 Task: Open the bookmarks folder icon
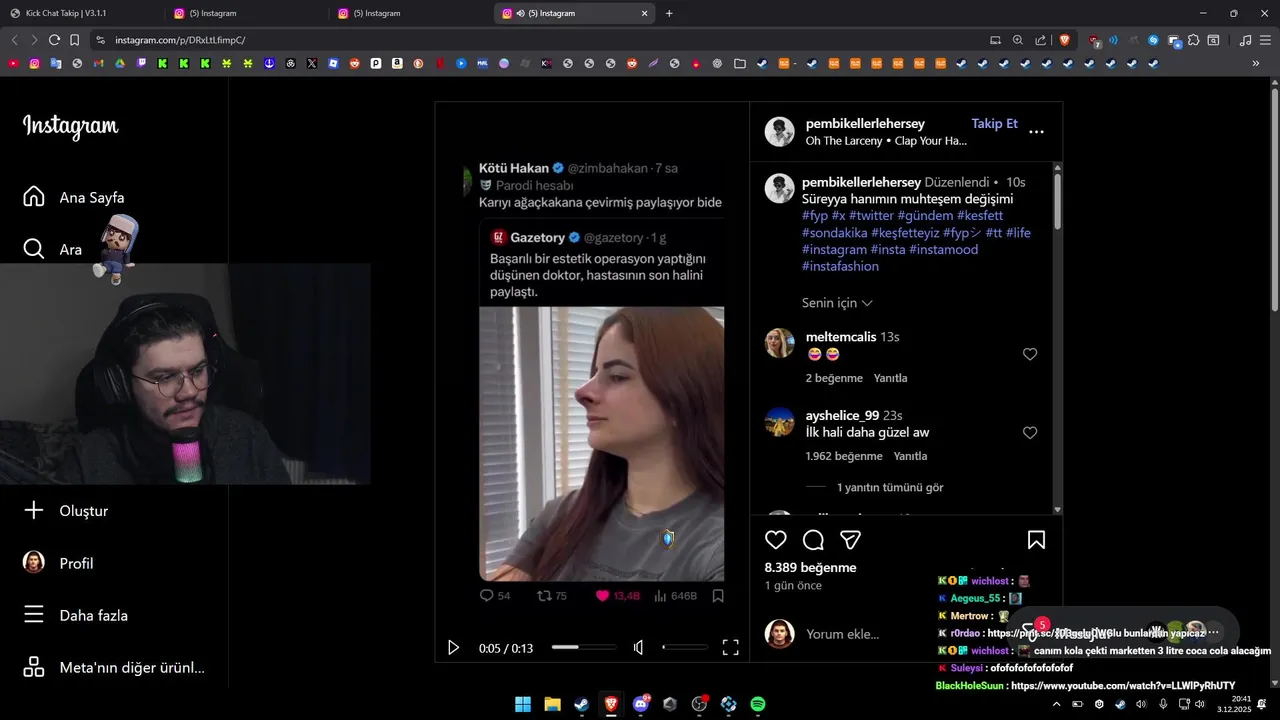click(739, 63)
